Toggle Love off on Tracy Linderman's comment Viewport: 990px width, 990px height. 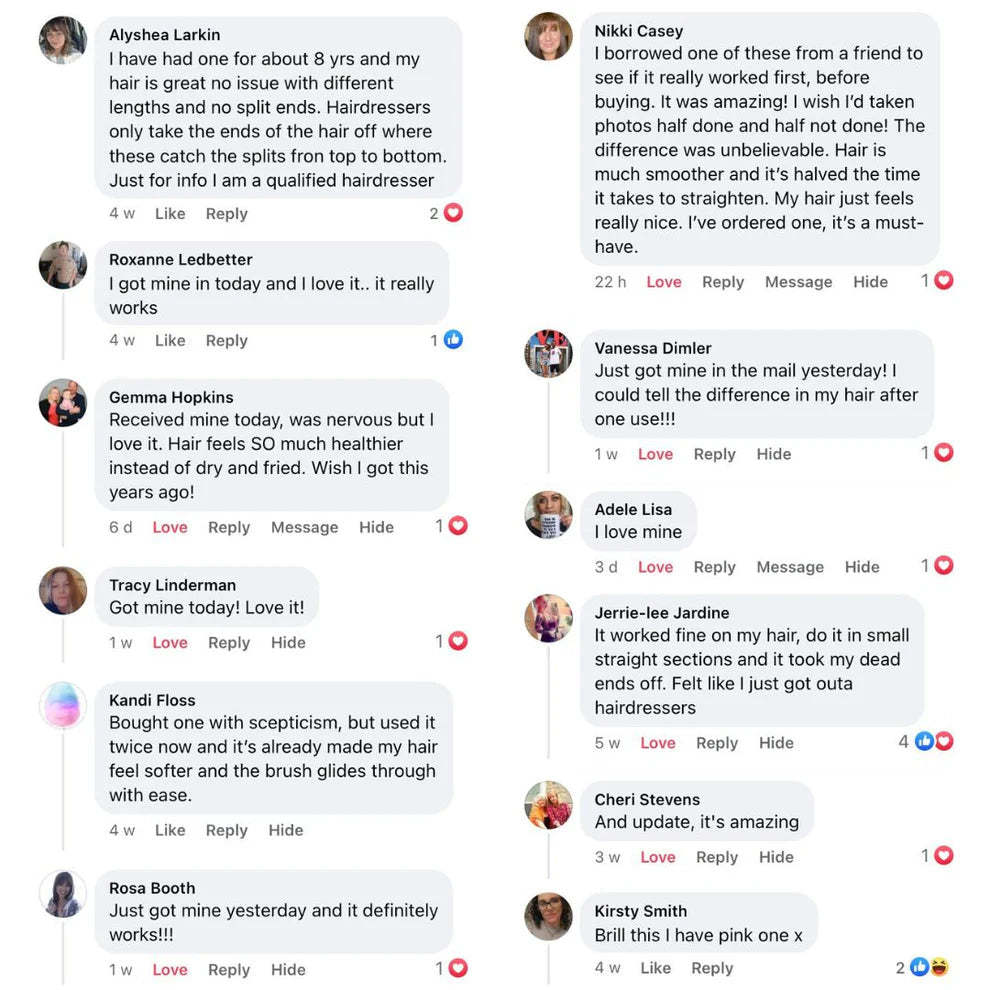(170, 642)
